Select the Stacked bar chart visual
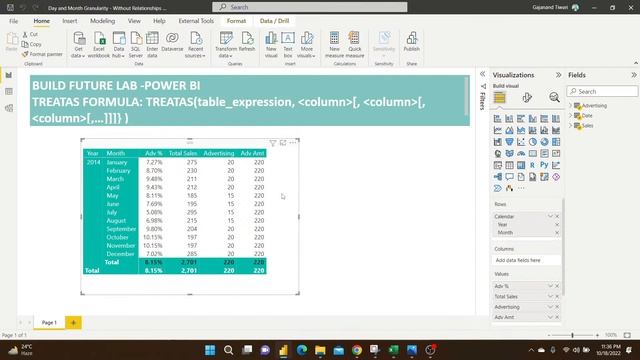 (498, 119)
